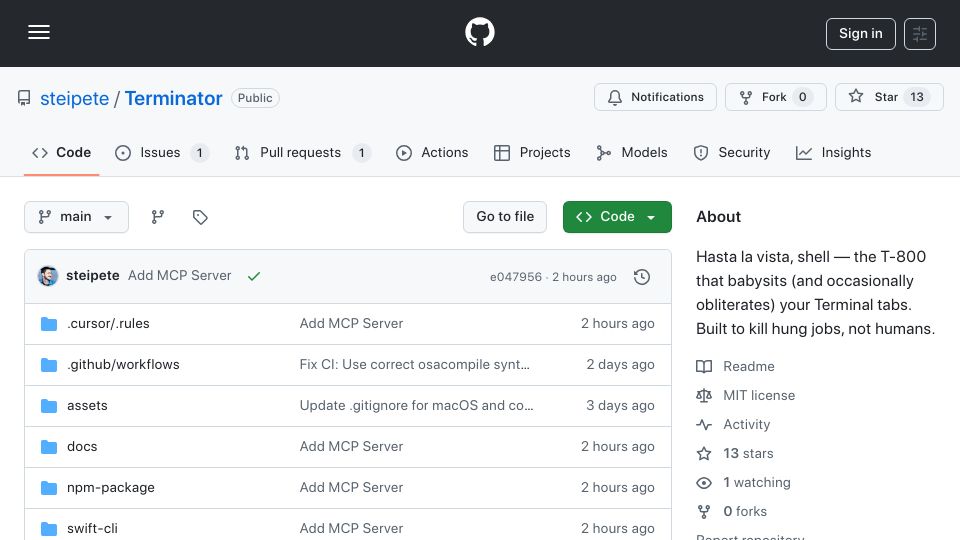Click the folder icon beside .github/workflows
This screenshot has width=960, height=540.
click(49, 365)
